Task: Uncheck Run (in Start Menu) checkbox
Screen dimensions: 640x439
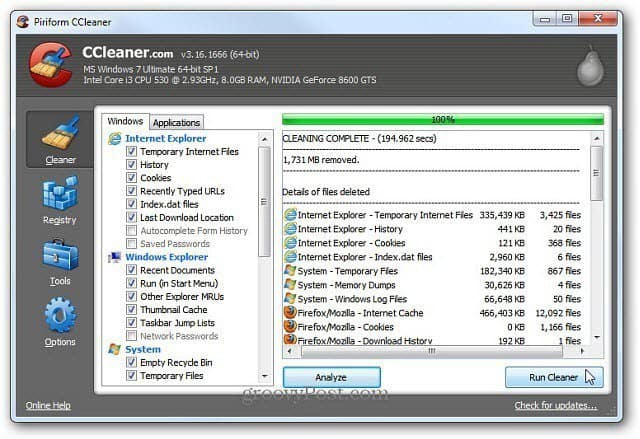Action: pyautogui.click(x=131, y=283)
